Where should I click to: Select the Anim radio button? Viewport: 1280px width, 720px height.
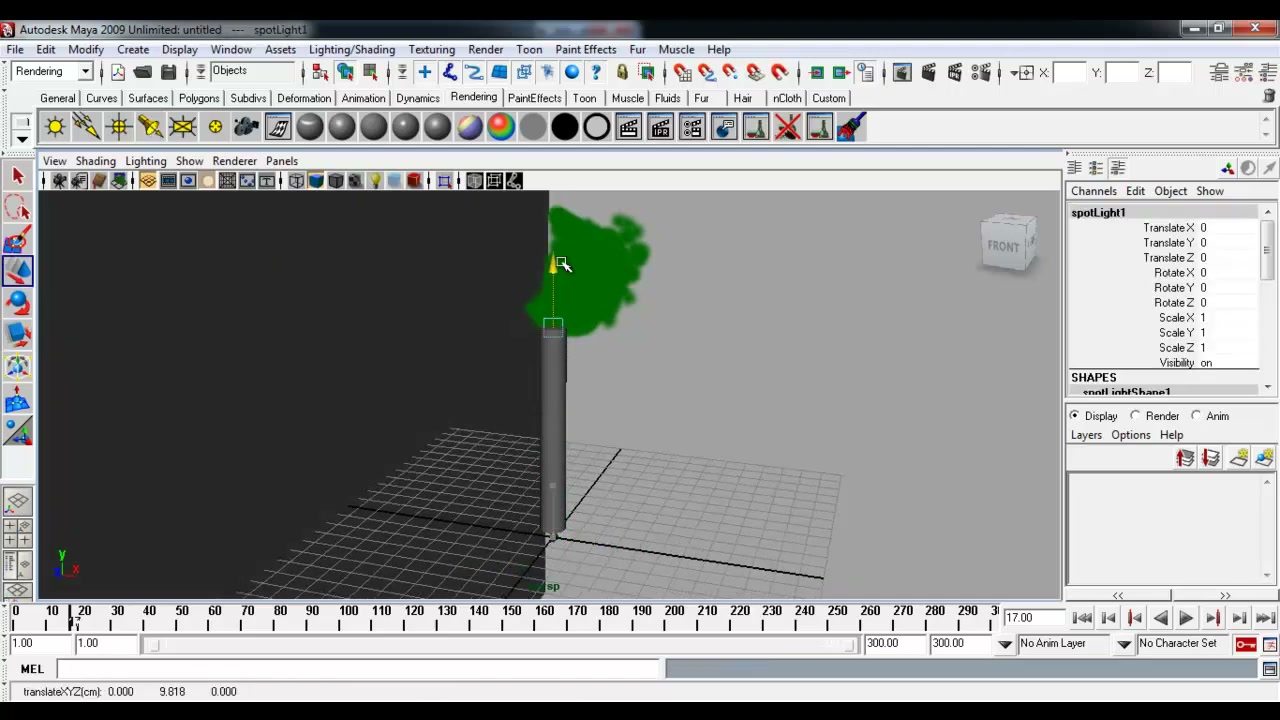(x=1196, y=416)
